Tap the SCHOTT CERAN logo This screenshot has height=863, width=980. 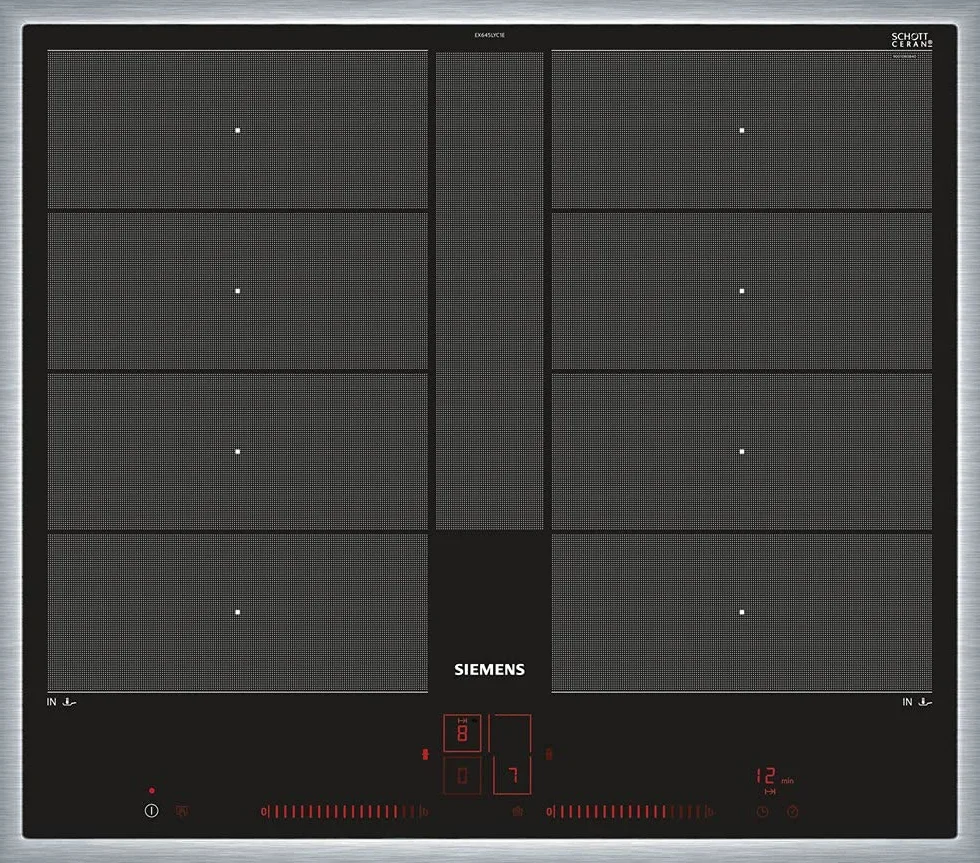tap(911, 40)
